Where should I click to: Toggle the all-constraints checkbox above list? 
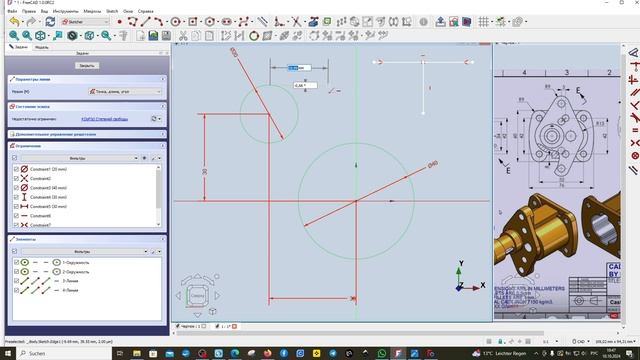point(15,158)
